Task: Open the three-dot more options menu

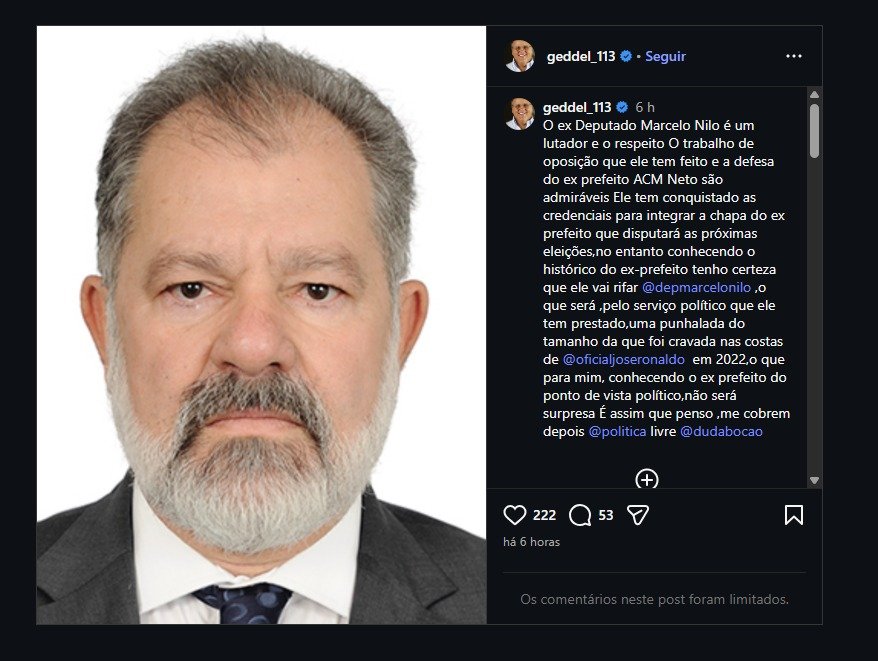Action: [794, 57]
